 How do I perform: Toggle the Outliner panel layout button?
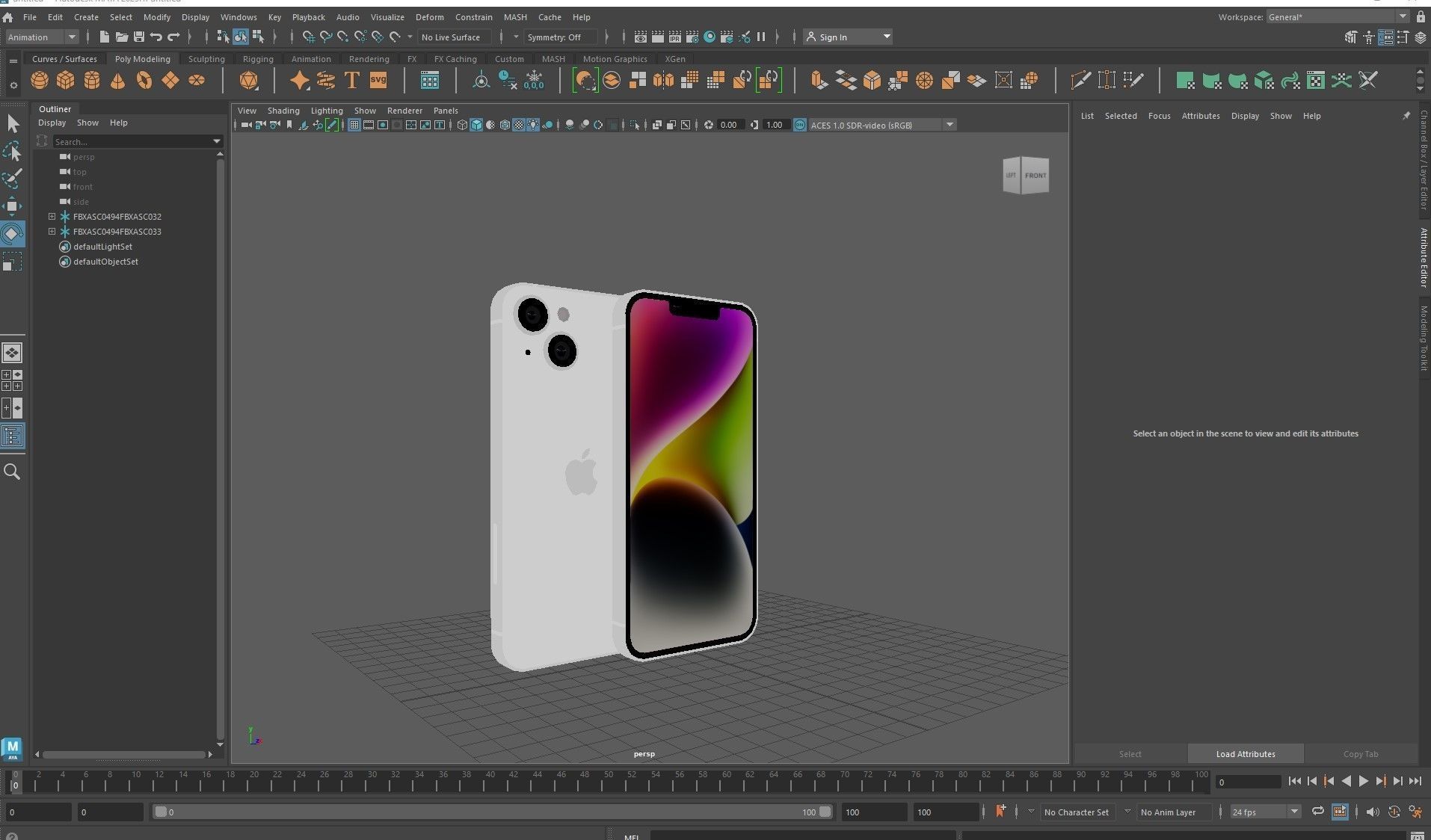tap(13, 436)
